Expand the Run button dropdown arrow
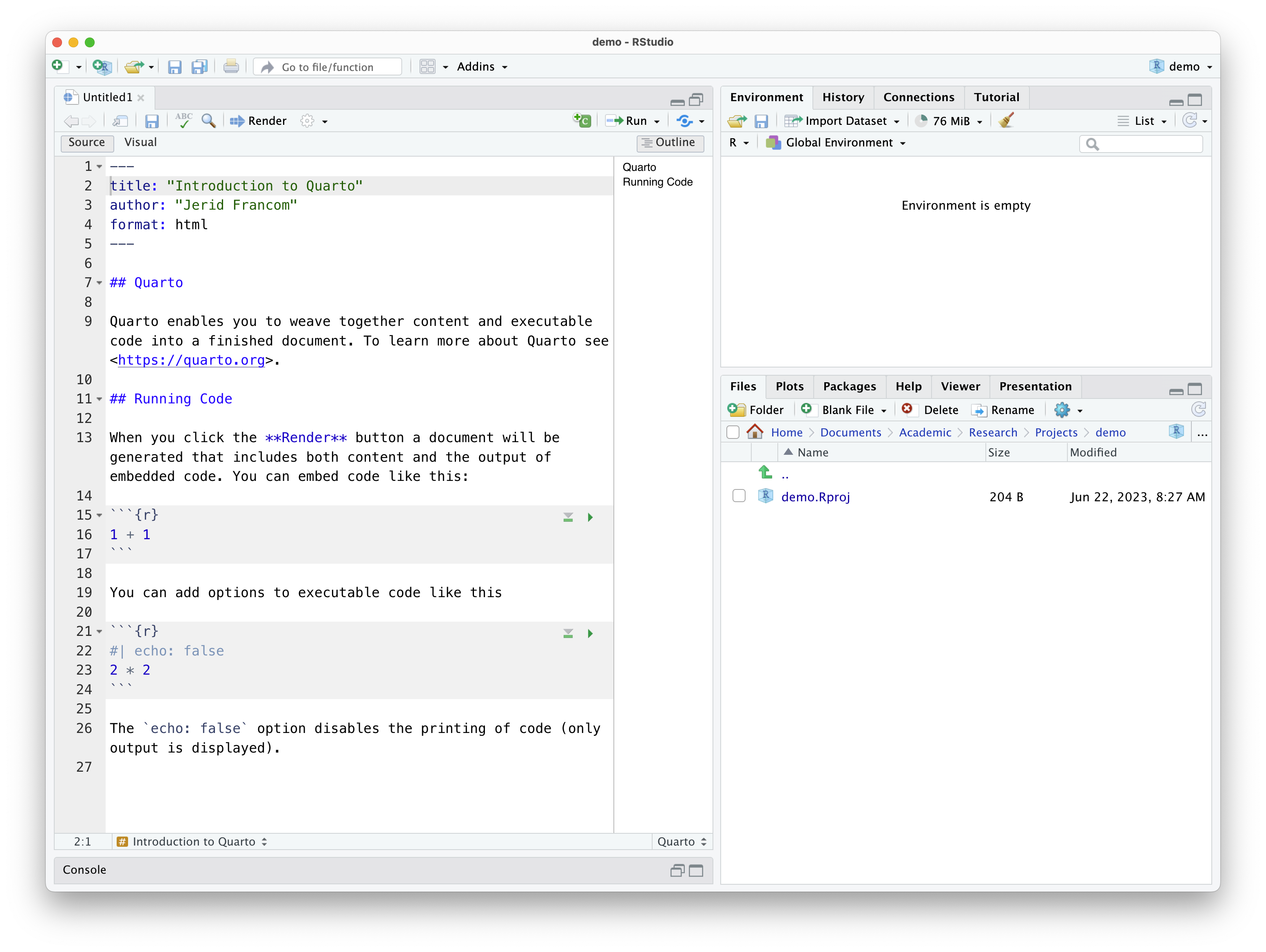This screenshot has height=952, width=1266. pos(657,121)
